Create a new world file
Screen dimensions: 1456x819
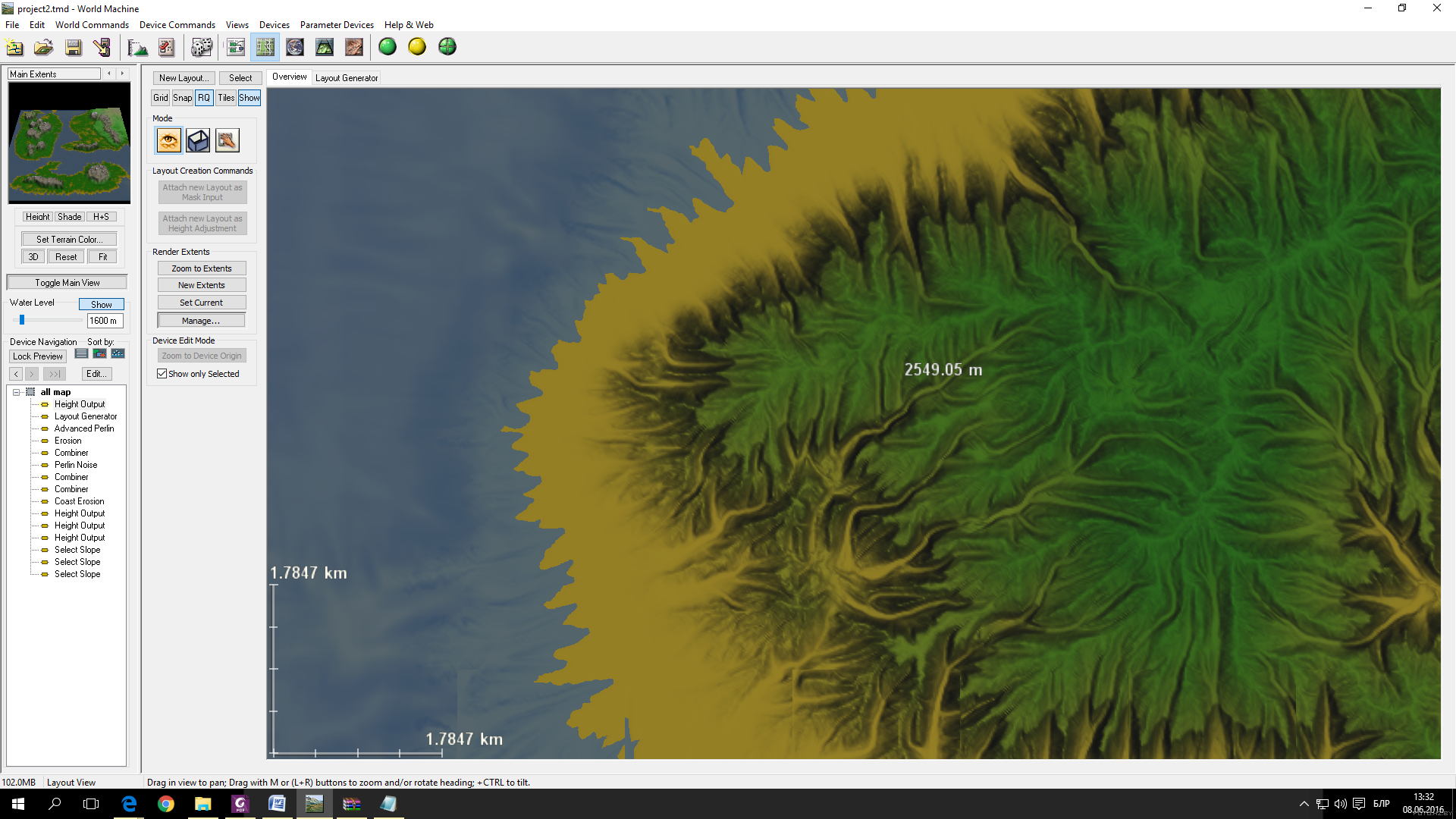click(x=14, y=47)
